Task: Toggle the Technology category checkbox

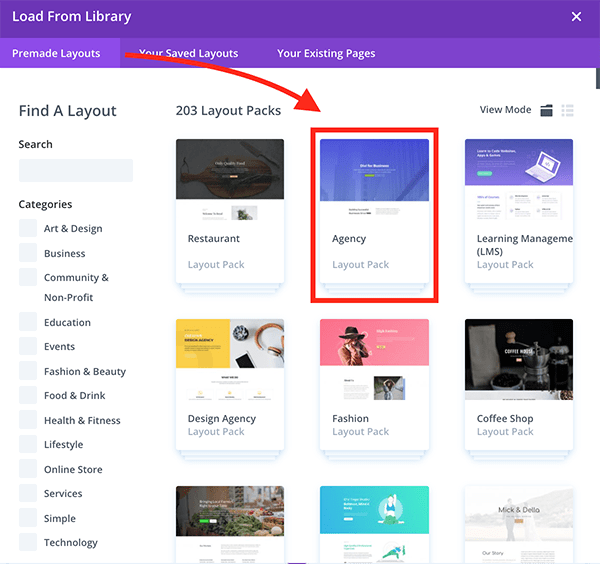Action: (x=28, y=542)
